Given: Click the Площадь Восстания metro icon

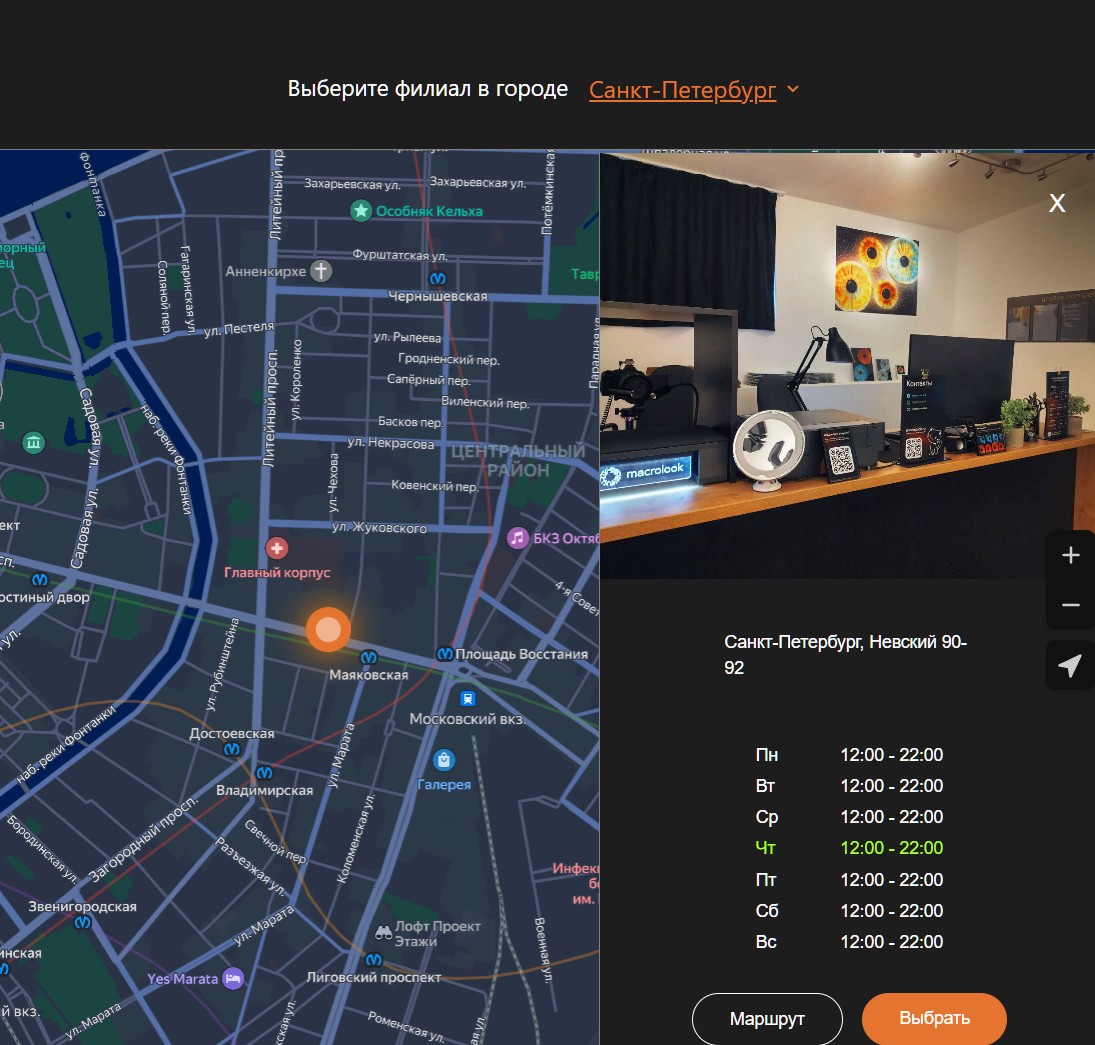Looking at the screenshot, I should tap(445, 654).
